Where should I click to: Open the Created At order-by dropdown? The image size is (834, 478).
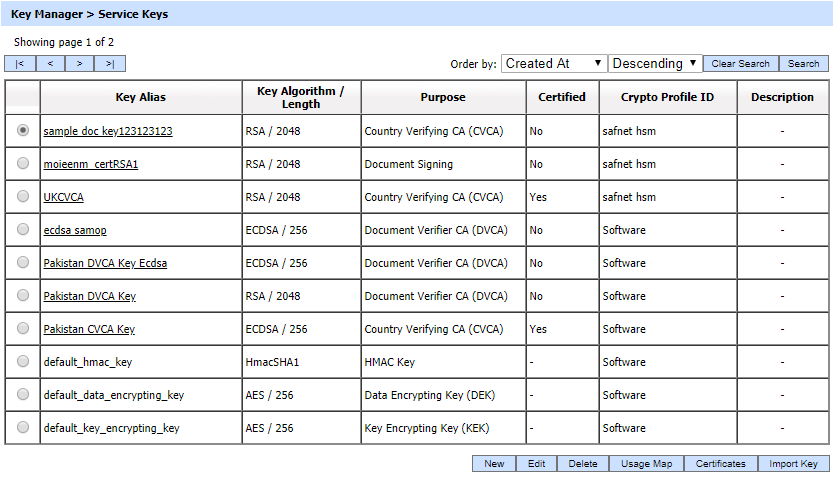click(x=553, y=63)
